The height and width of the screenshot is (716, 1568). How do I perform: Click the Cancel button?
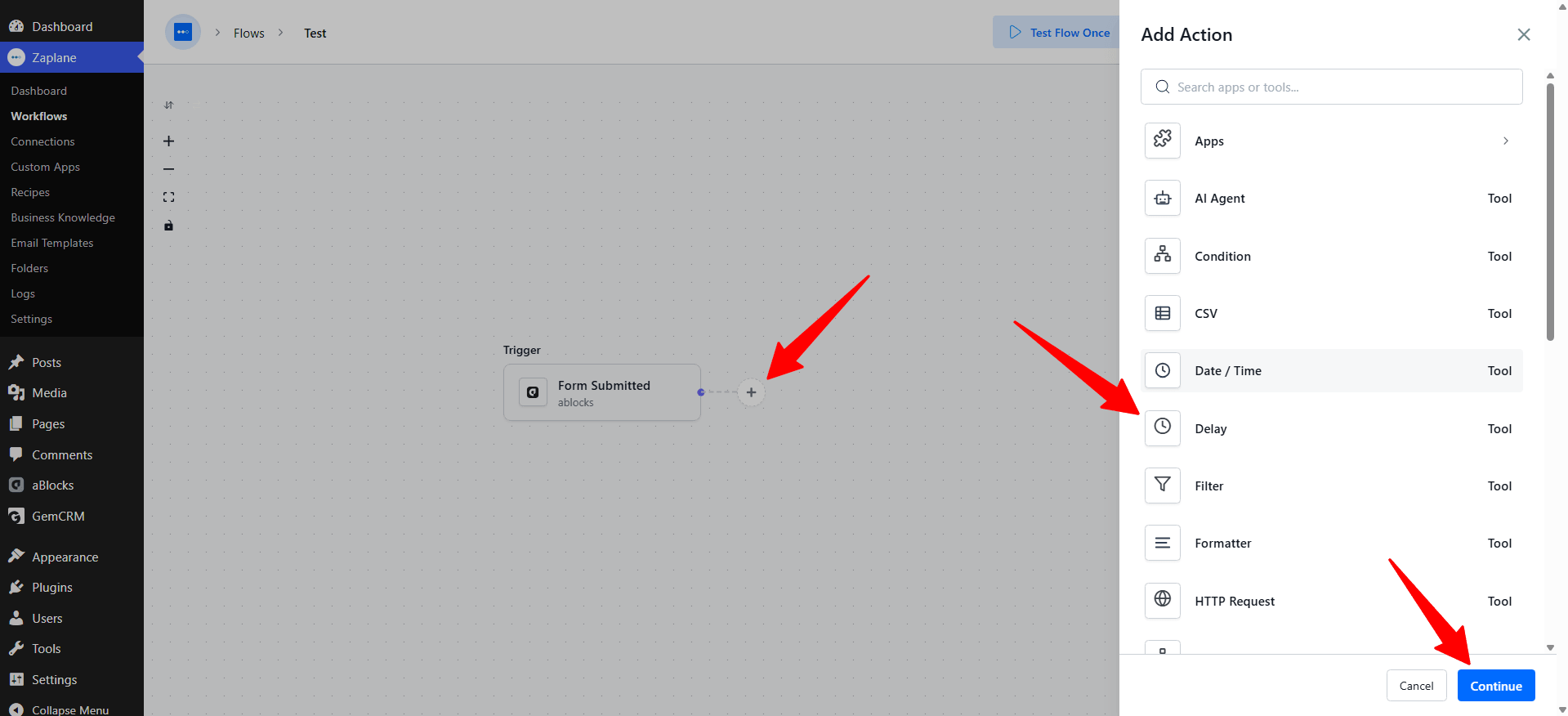[1416, 686]
